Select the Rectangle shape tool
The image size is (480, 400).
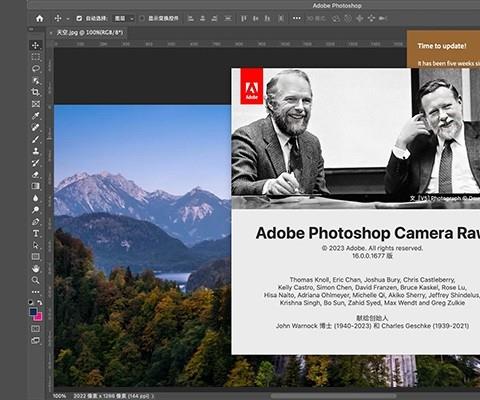point(36,257)
